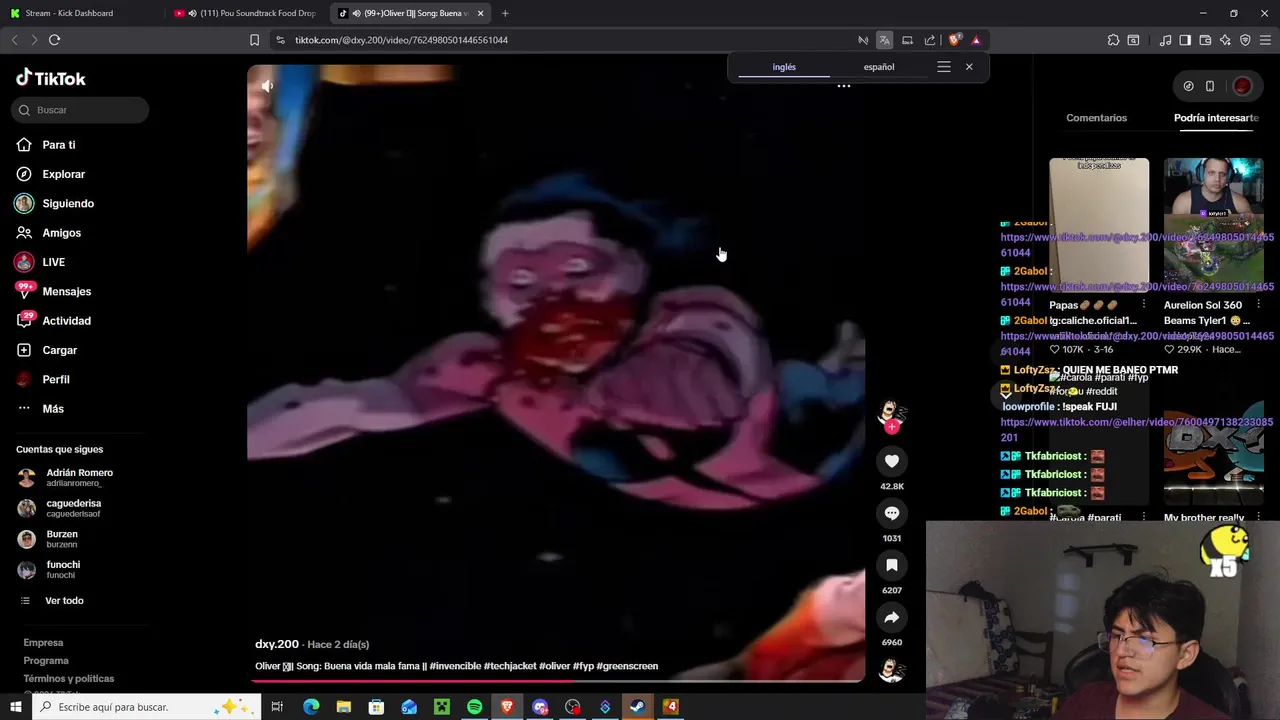1280x720 pixels.
Task: Select inglés in the translate popup
Action: [784, 67]
